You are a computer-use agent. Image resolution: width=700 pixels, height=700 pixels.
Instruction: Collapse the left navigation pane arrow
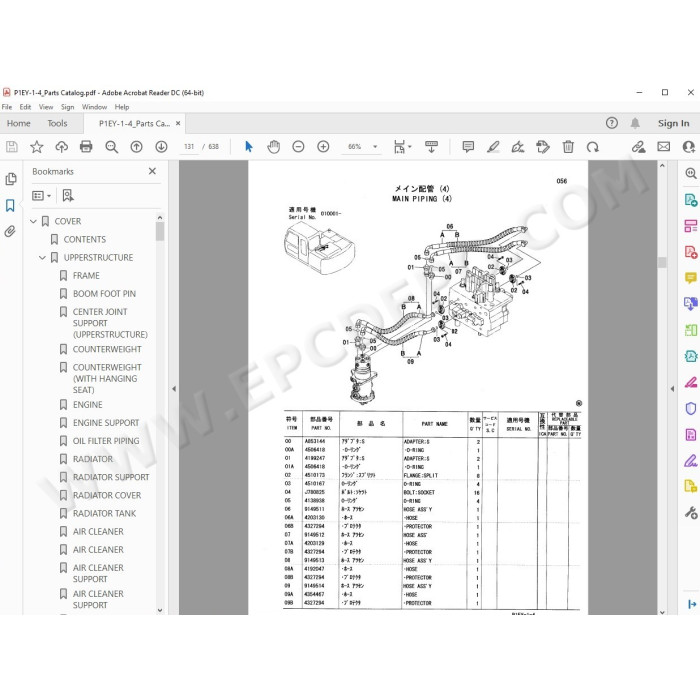tap(174, 389)
